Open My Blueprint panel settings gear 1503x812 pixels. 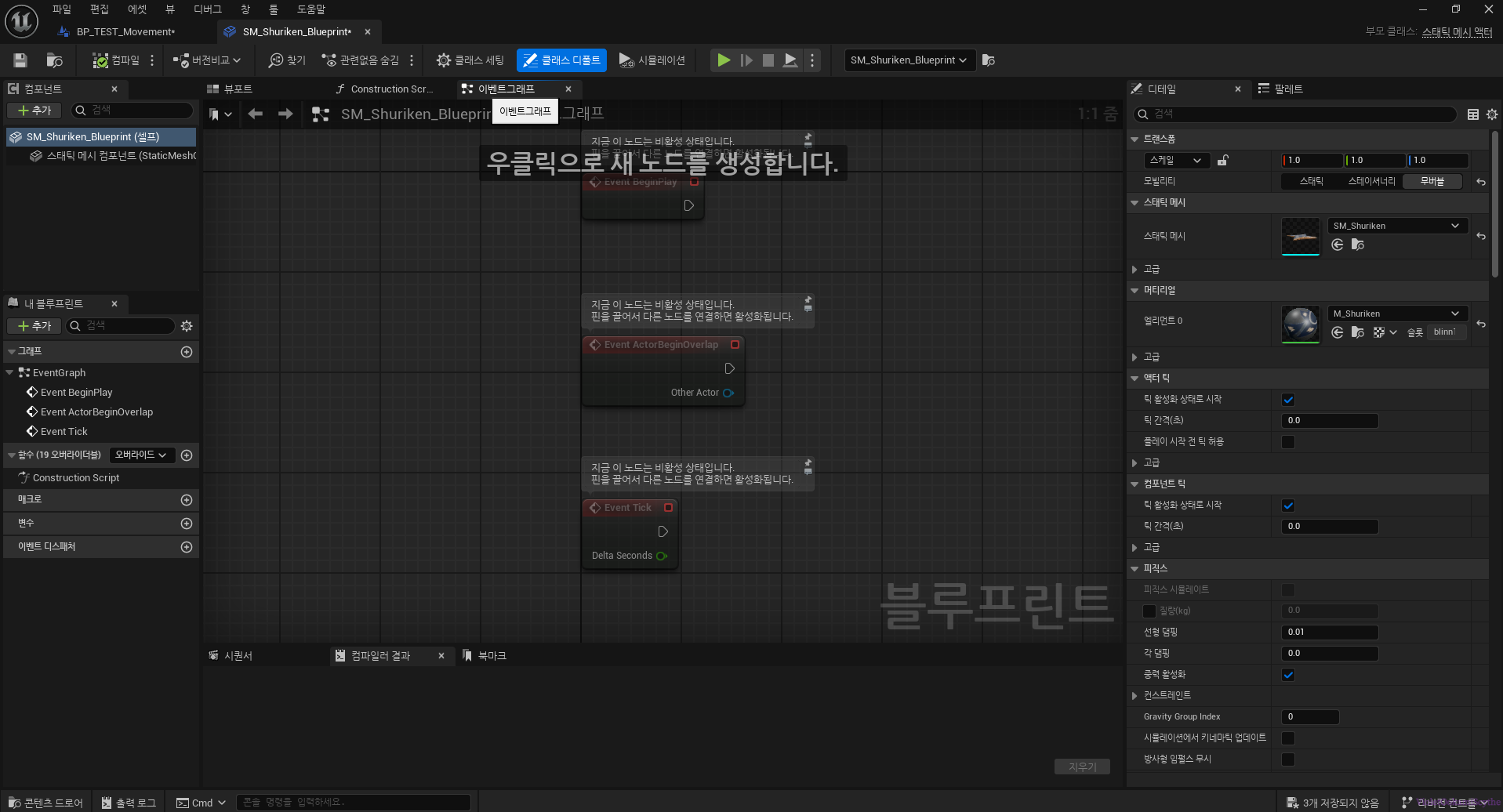click(187, 326)
